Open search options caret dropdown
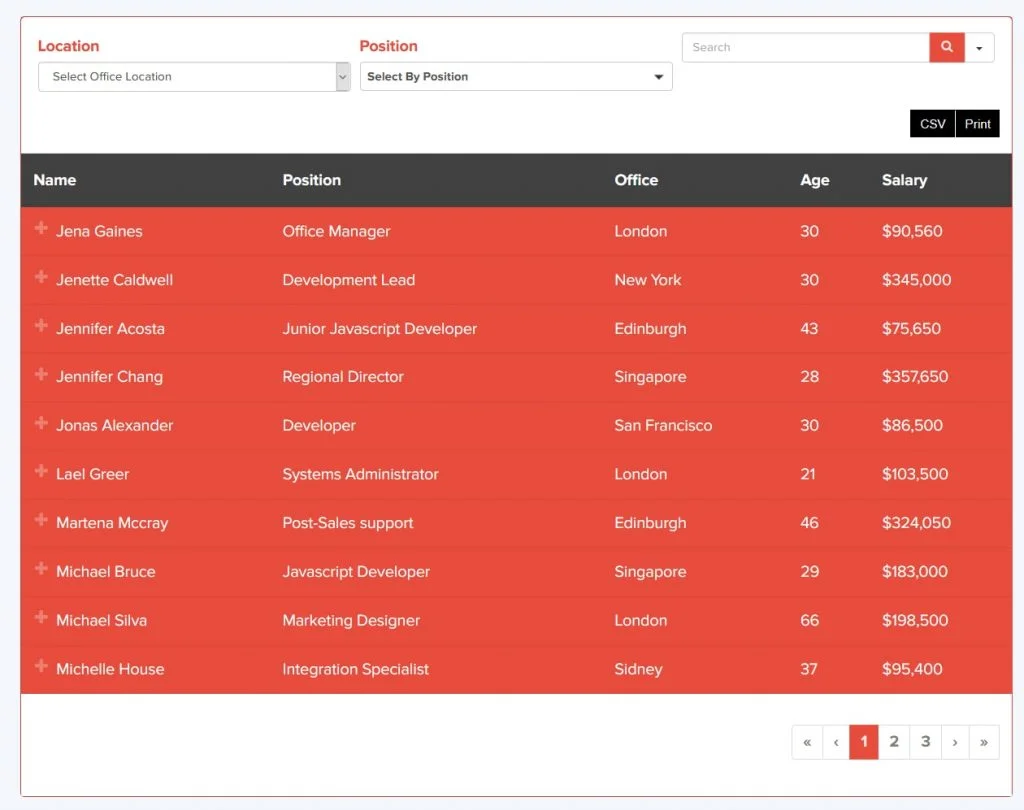The height and width of the screenshot is (810, 1024). click(979, 48)
